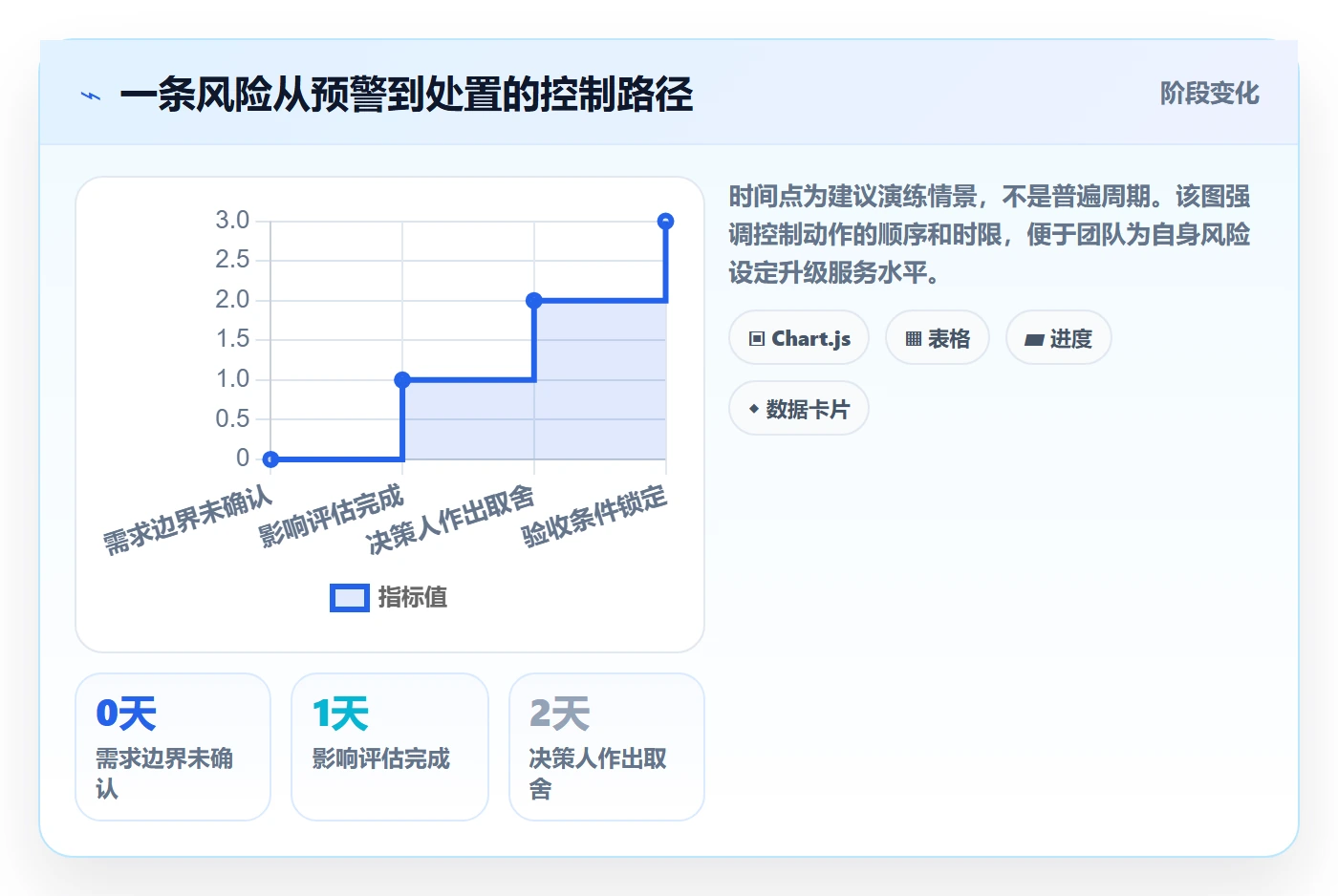Click y-axis value 1.5
Image resolution: width=1338 pixels, height=896 pixels.
[232, 339]
